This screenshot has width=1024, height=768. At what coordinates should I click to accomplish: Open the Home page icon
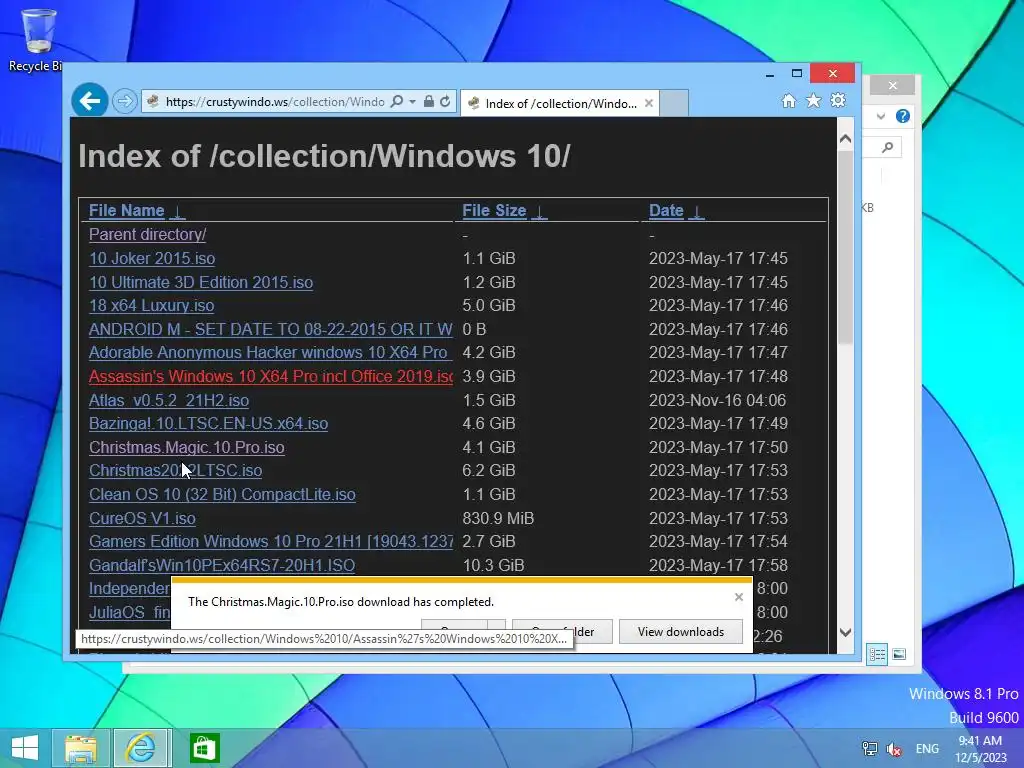tap(789, 101)
